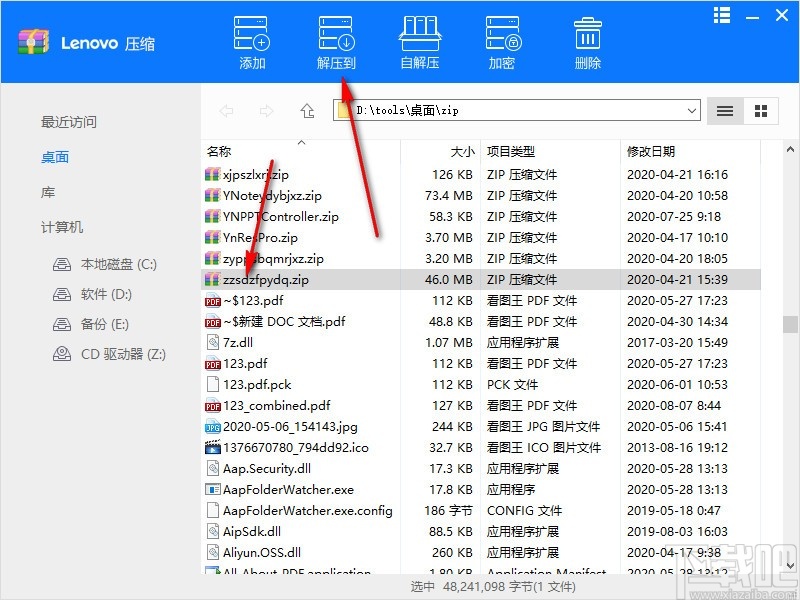Expand the 计算机 tree item
800x600 pixels.
point(62,227)
